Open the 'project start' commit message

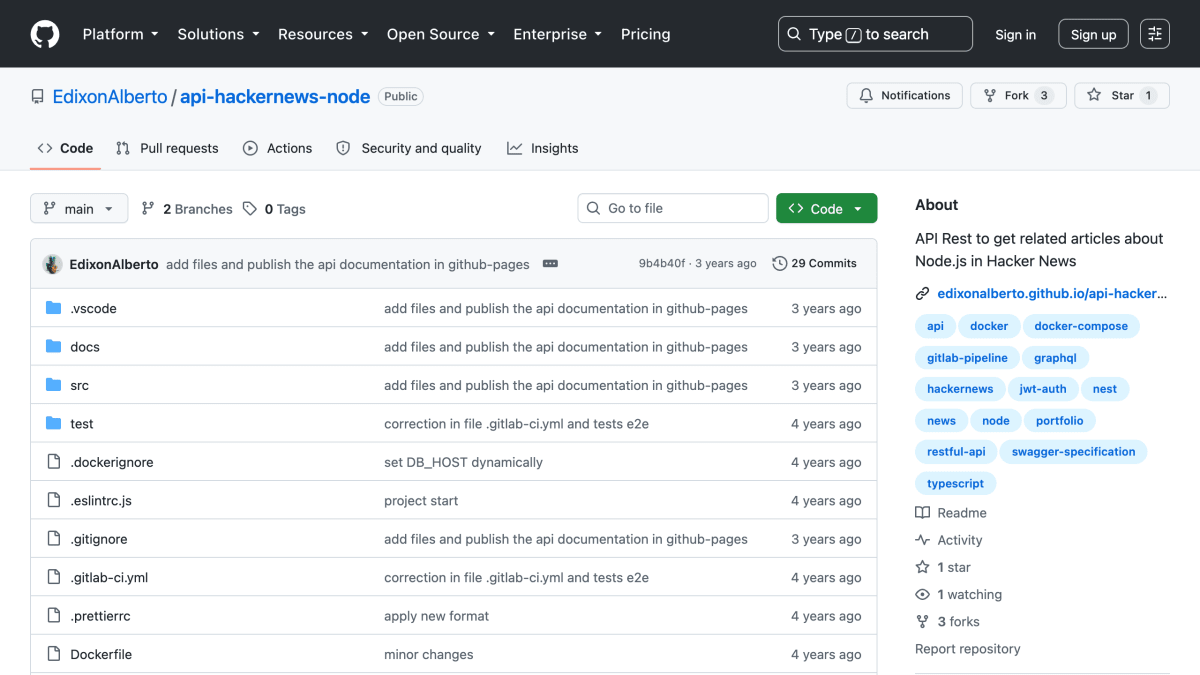(421, 501)
